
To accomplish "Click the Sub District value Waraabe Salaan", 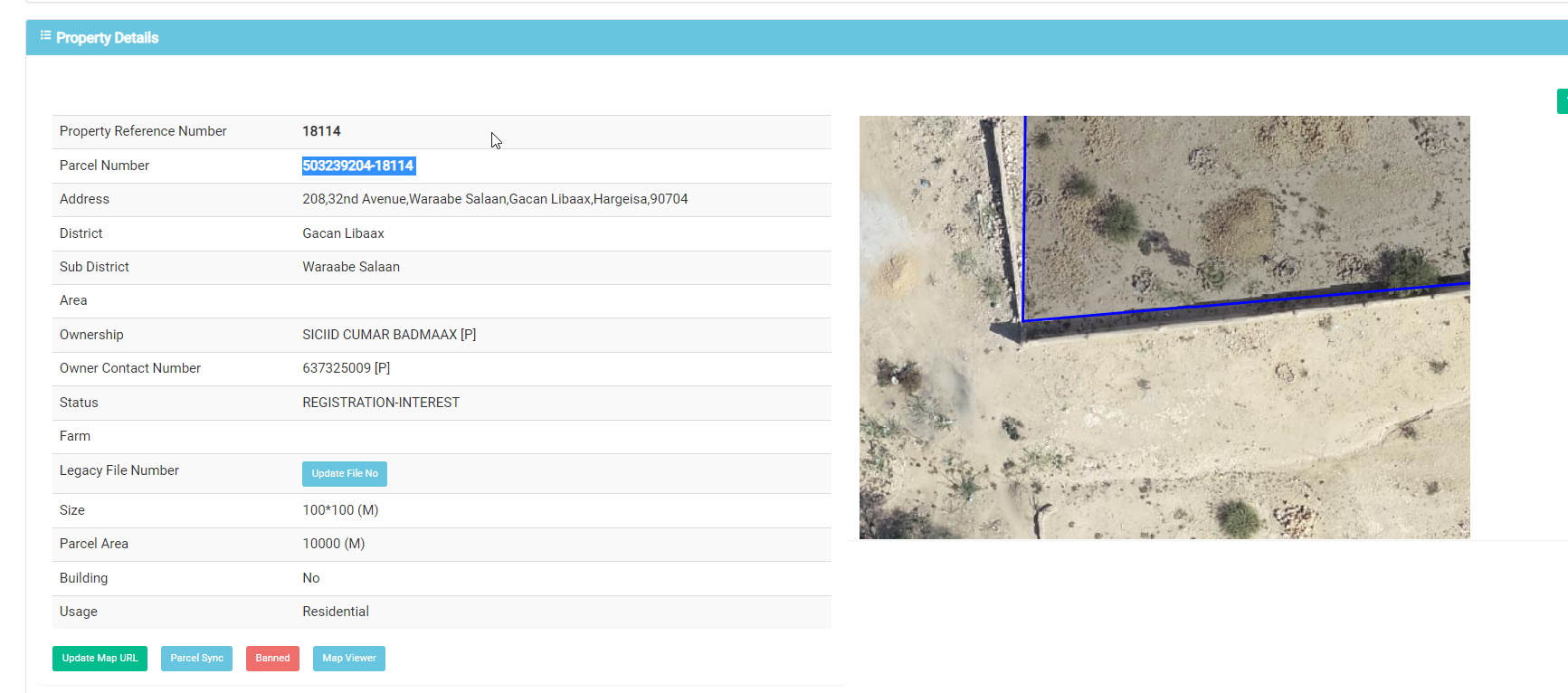I will click(351, 267).
